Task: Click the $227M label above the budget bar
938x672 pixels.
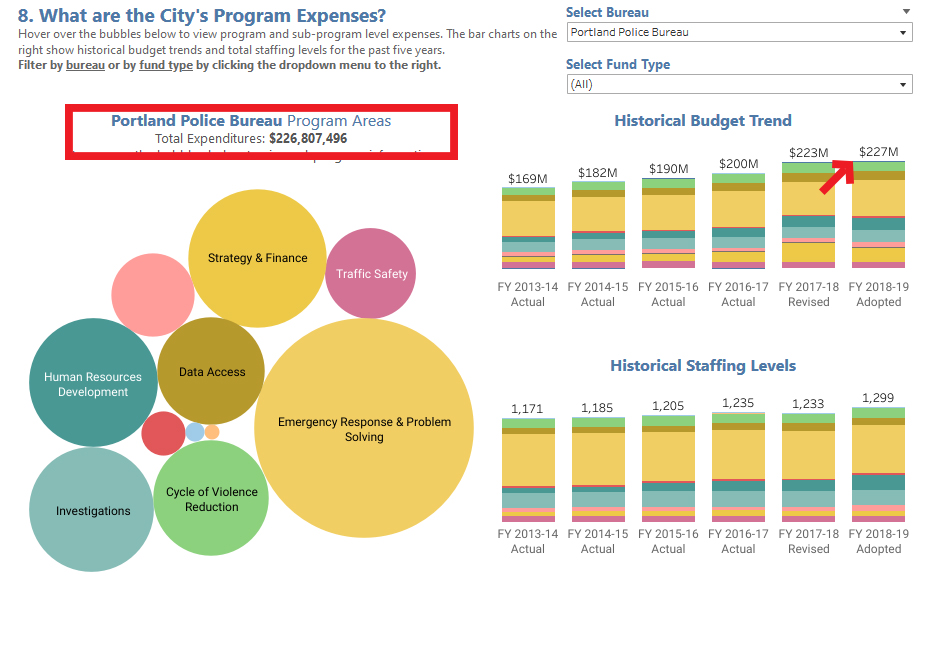Action: click(x=878, y=152)
